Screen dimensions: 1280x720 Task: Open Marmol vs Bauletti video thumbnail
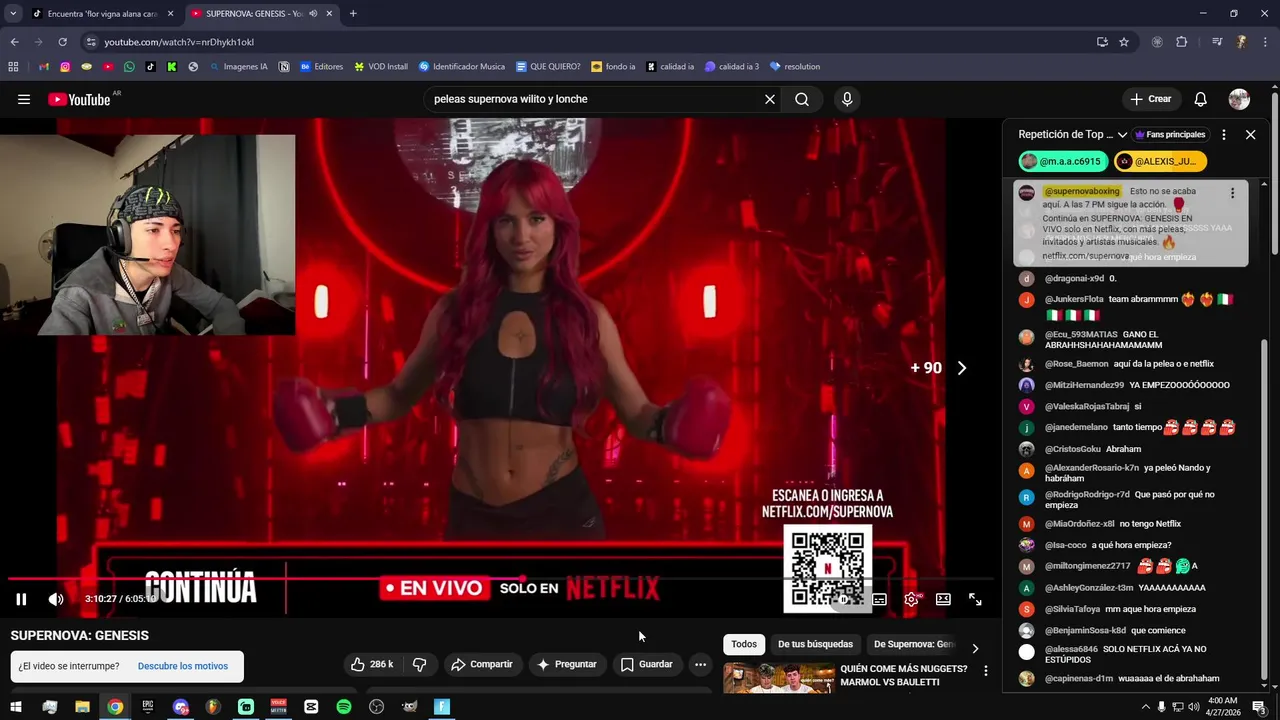779,678
